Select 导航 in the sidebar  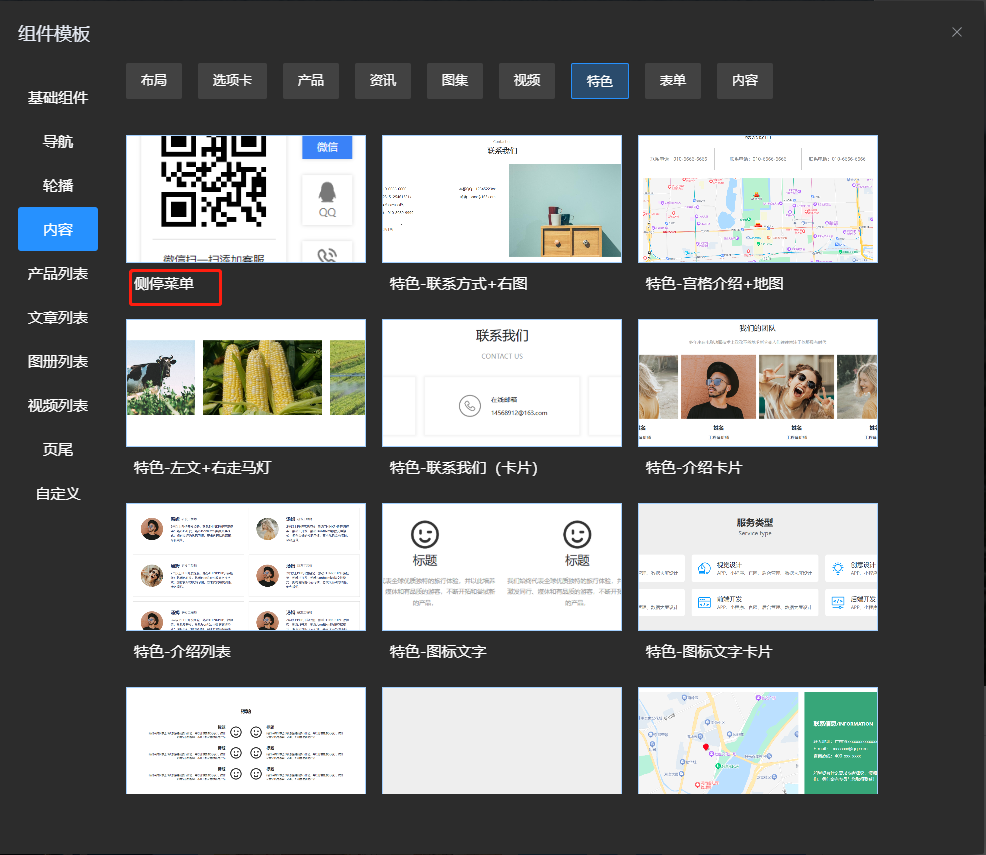[x=58, y=141]
